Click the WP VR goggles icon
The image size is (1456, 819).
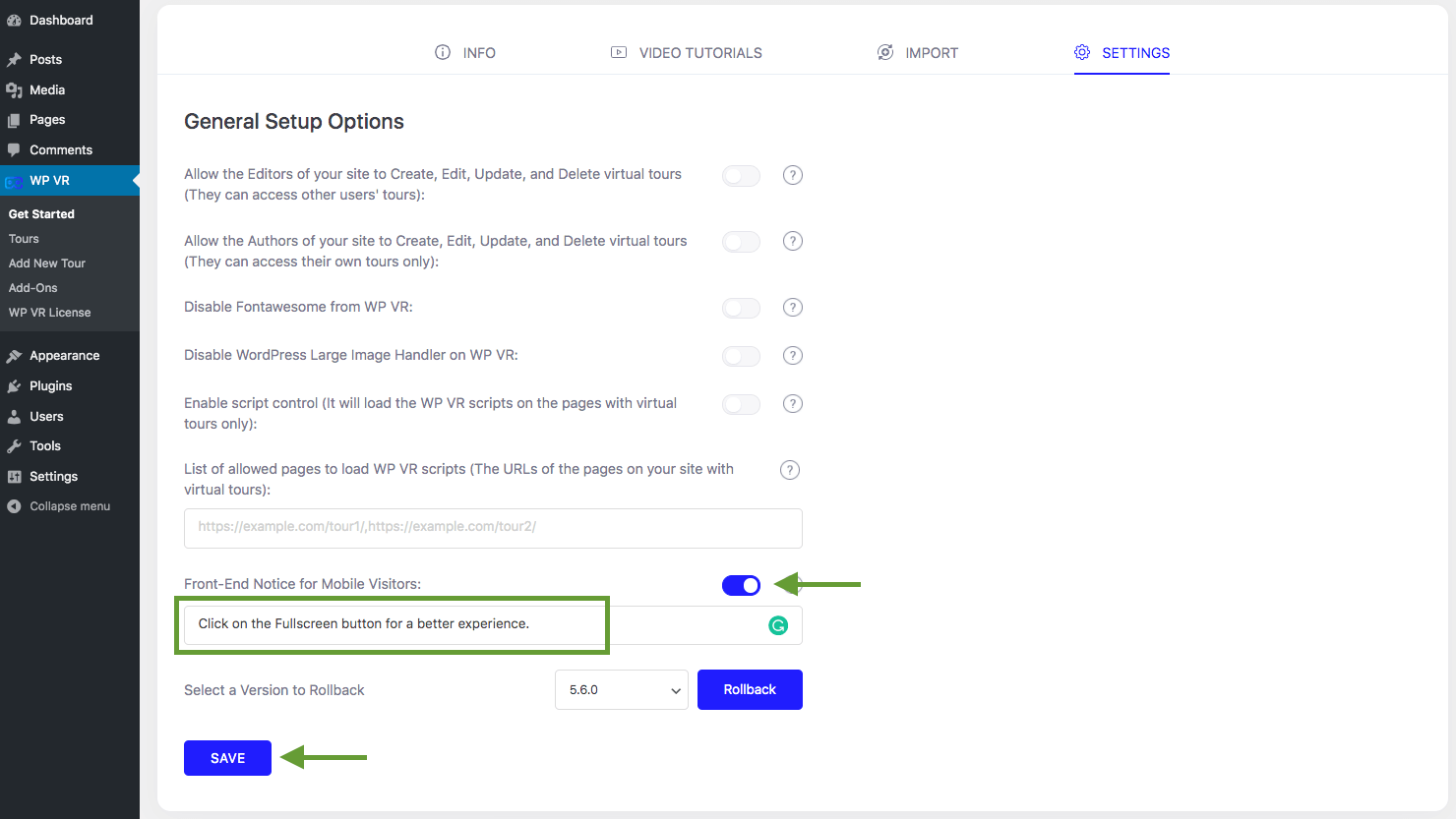coord(14,181)
